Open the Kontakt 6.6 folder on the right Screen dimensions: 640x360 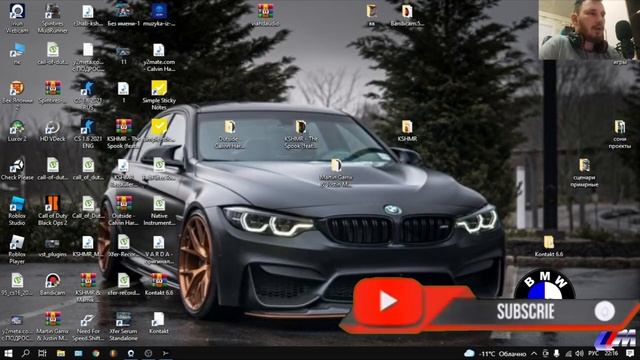[549, 246]
